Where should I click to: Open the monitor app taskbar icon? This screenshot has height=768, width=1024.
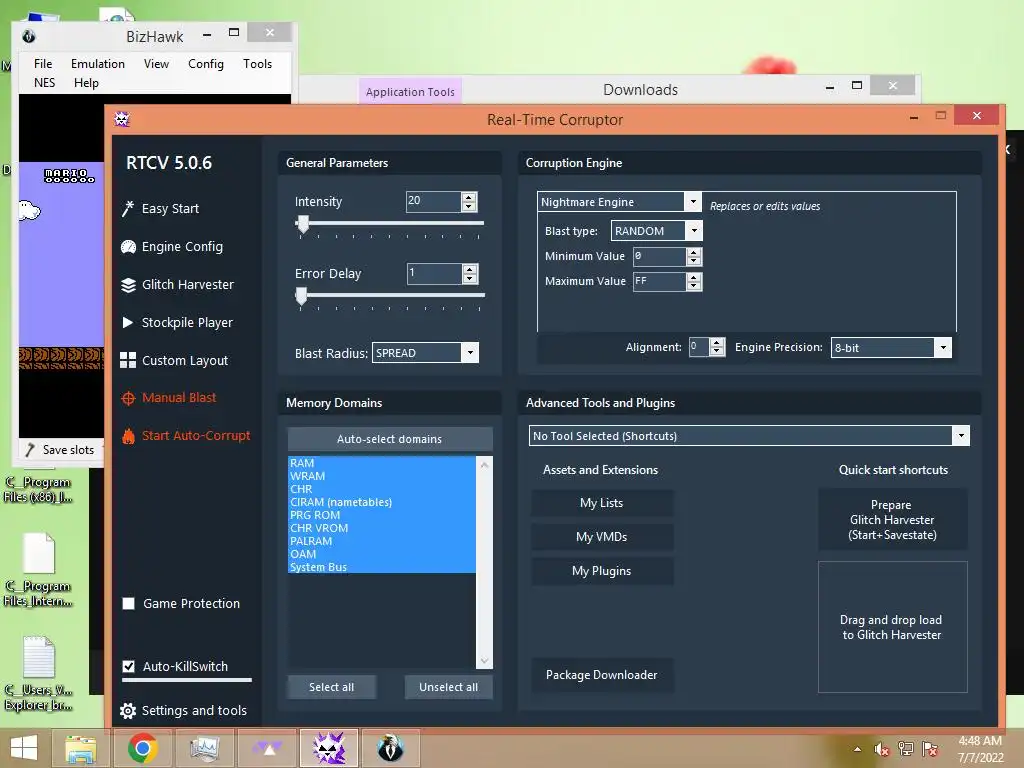(204, 748)
